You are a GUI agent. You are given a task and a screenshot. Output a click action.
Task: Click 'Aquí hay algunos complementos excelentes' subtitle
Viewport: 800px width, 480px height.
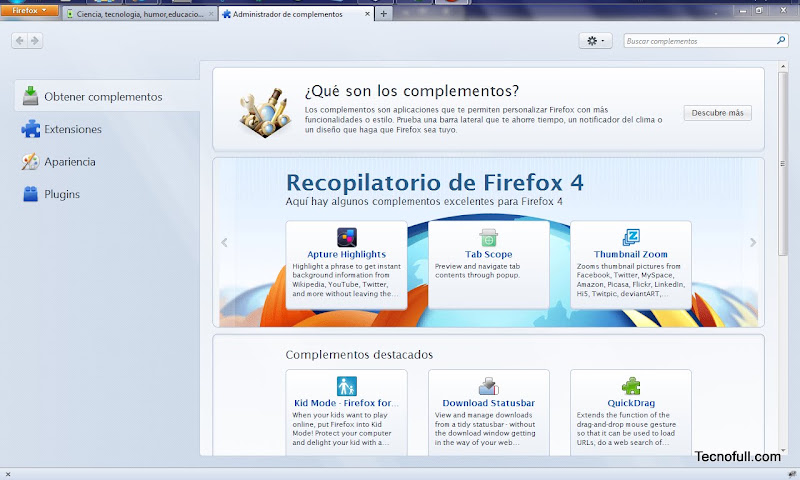pos(424,201)
